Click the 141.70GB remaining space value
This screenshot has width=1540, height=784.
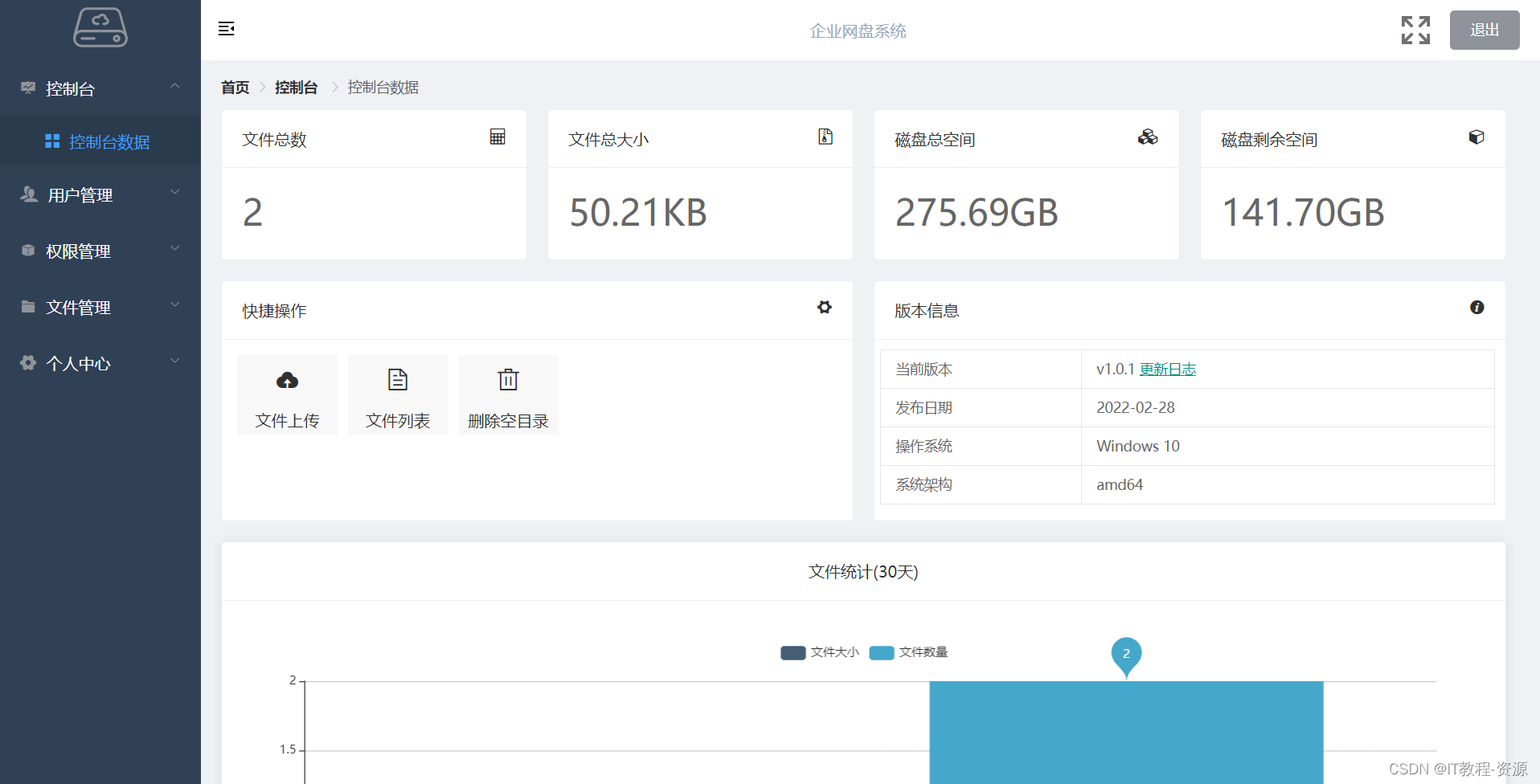tap(1303, 213)
